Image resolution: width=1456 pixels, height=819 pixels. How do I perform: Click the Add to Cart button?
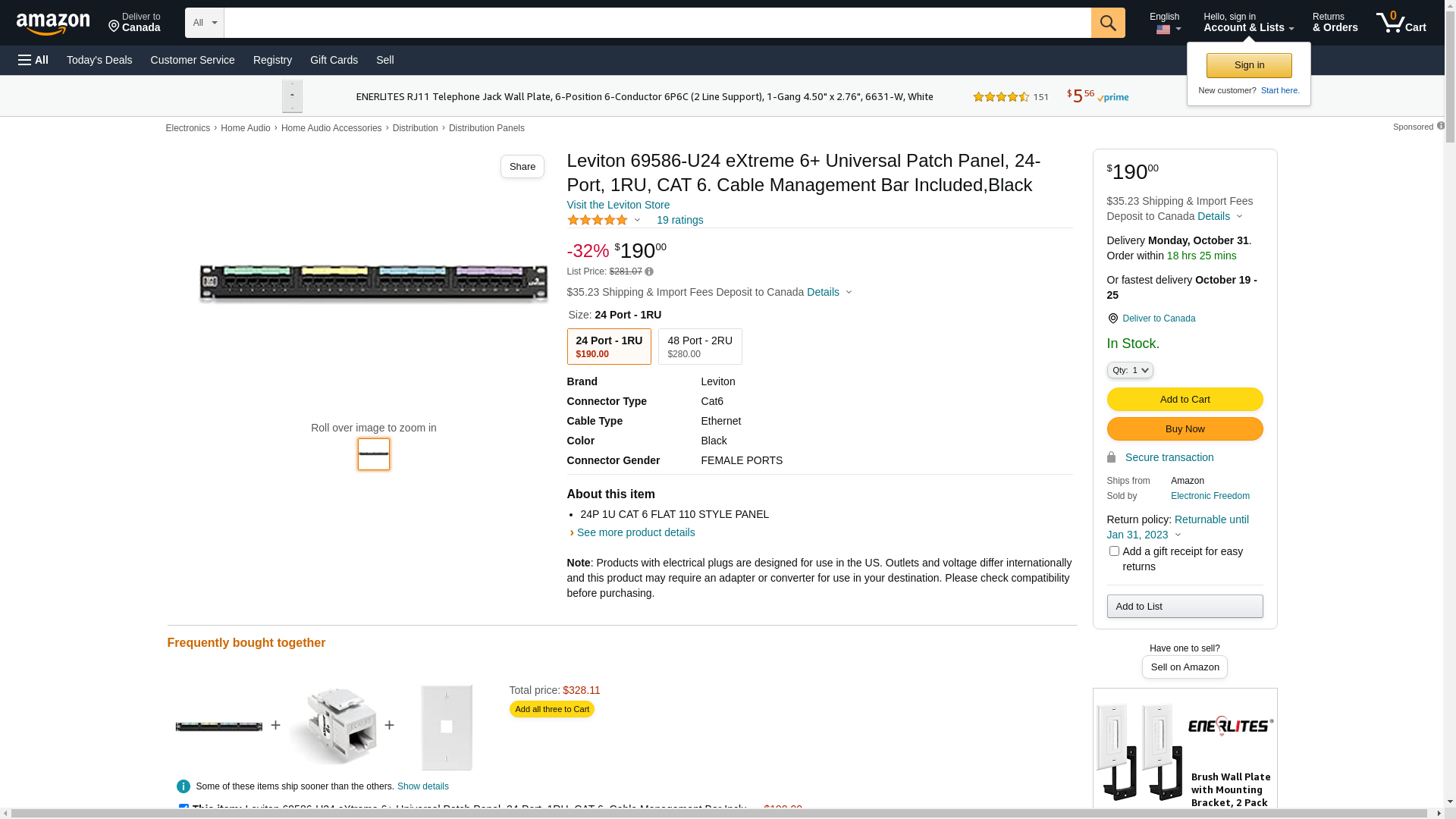(1185, 399)
